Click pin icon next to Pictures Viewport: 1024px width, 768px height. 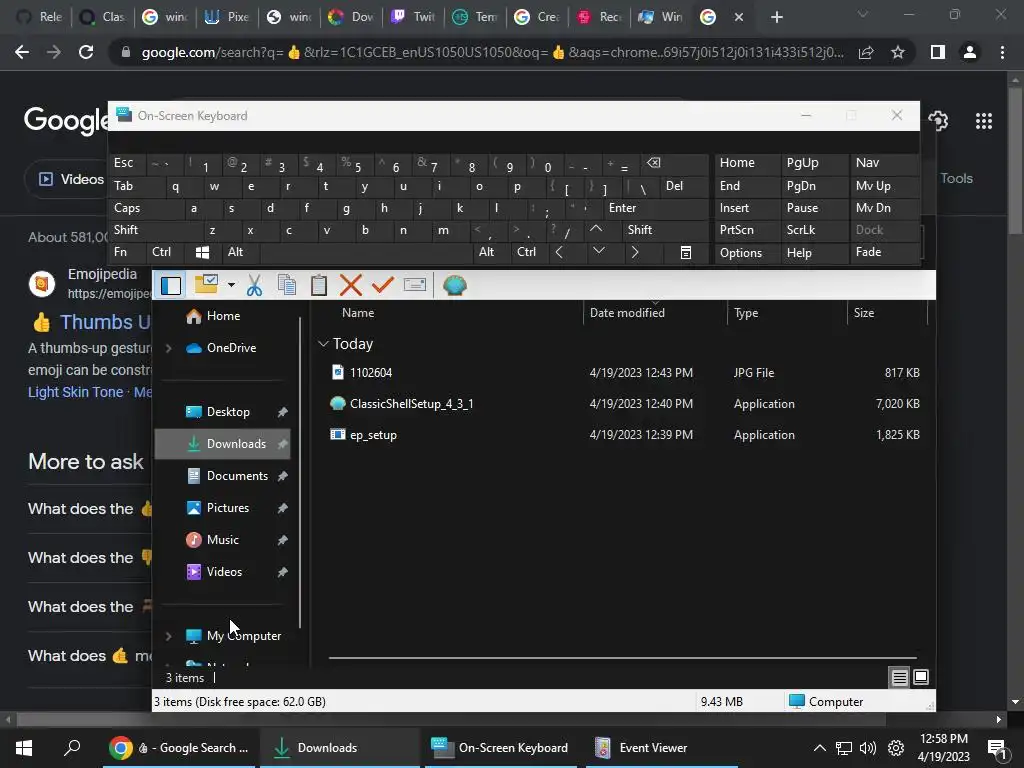[x=282, y=509]
